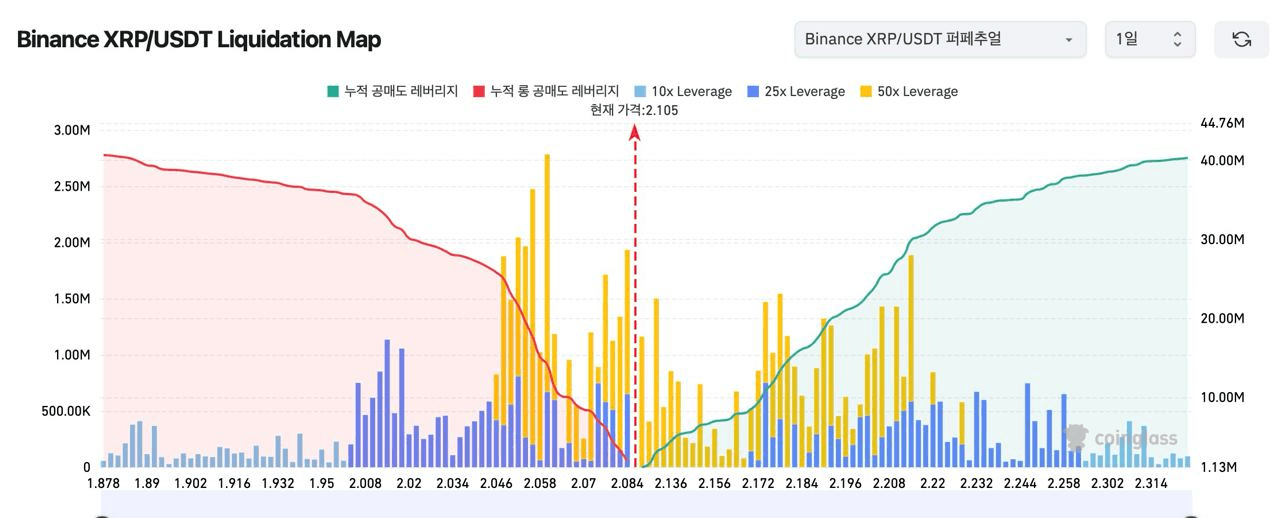Screen dimensions: 1280x518
Task: Click the 2.232 x-axis price label
Action: (976, 484)
